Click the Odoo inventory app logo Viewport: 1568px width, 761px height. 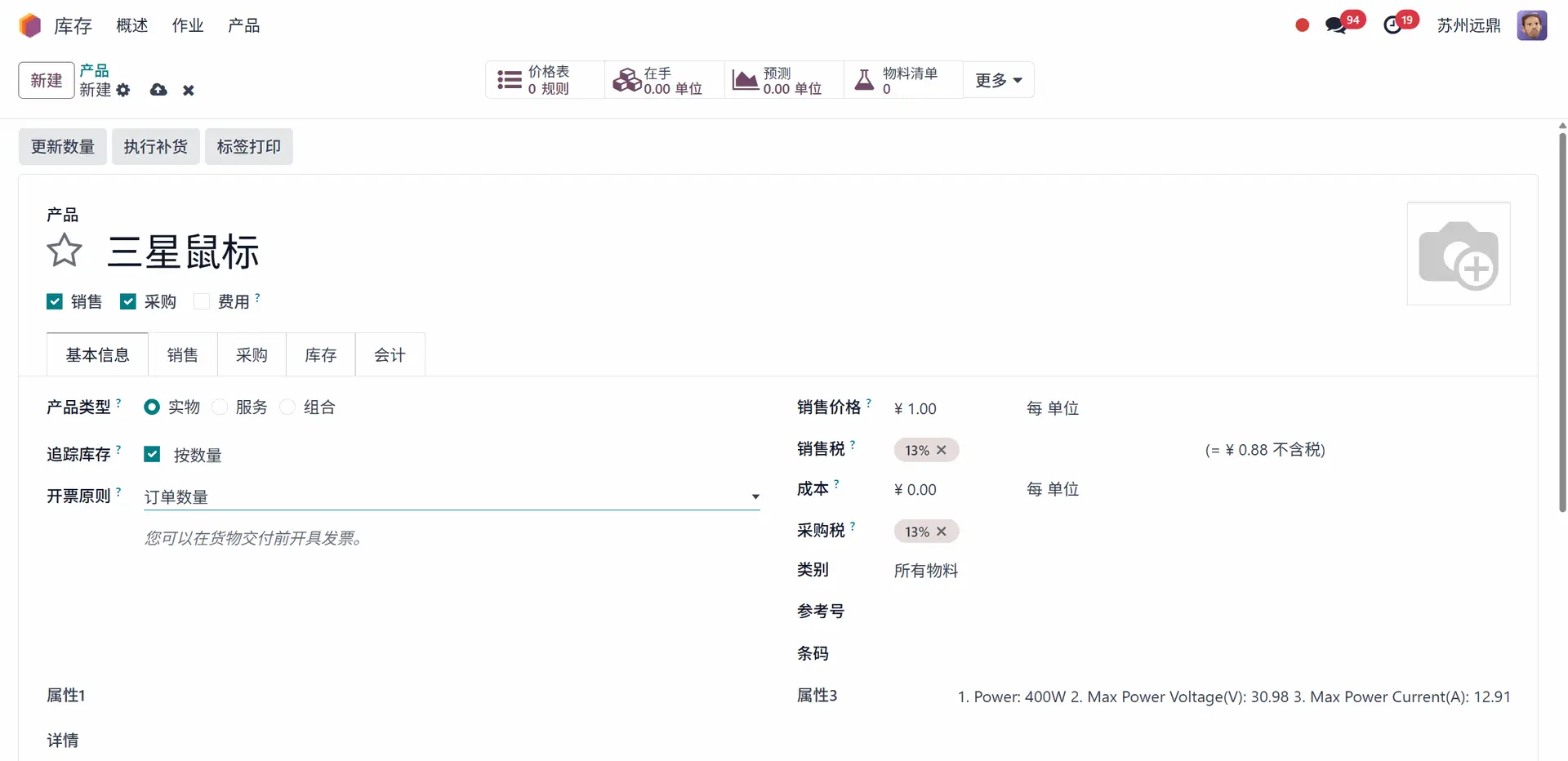point(30,25)
